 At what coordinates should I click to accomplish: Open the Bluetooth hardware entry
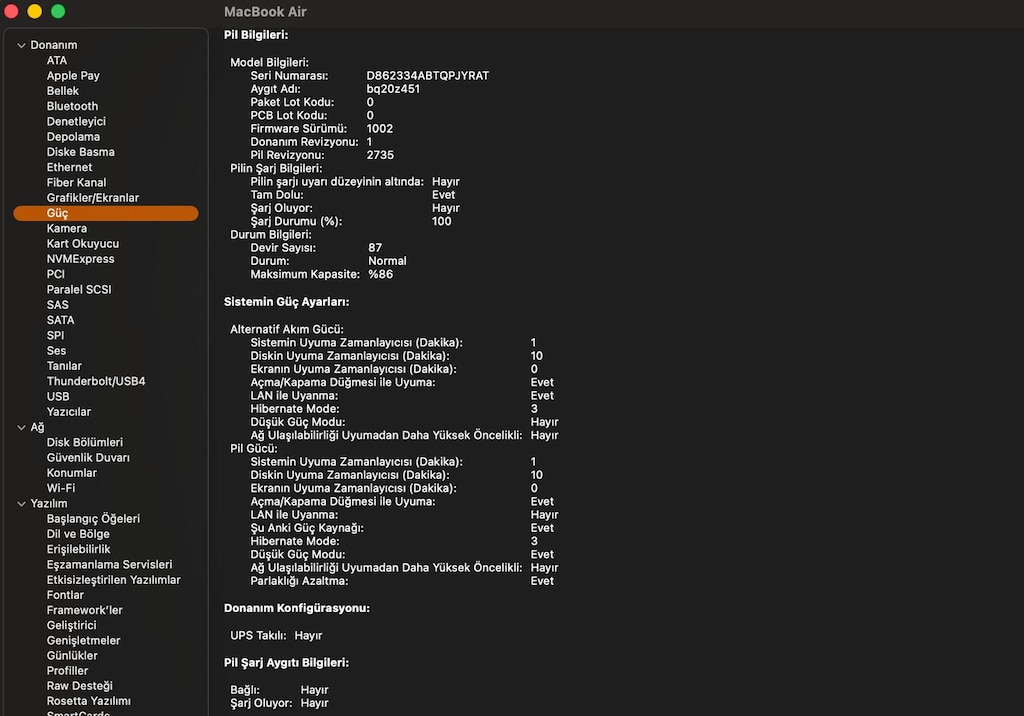coord(72,106)
